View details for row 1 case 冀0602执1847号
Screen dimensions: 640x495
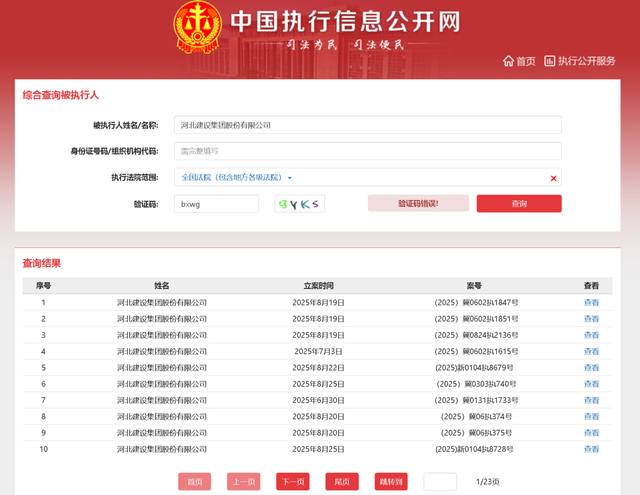click(x=591, y=302)
